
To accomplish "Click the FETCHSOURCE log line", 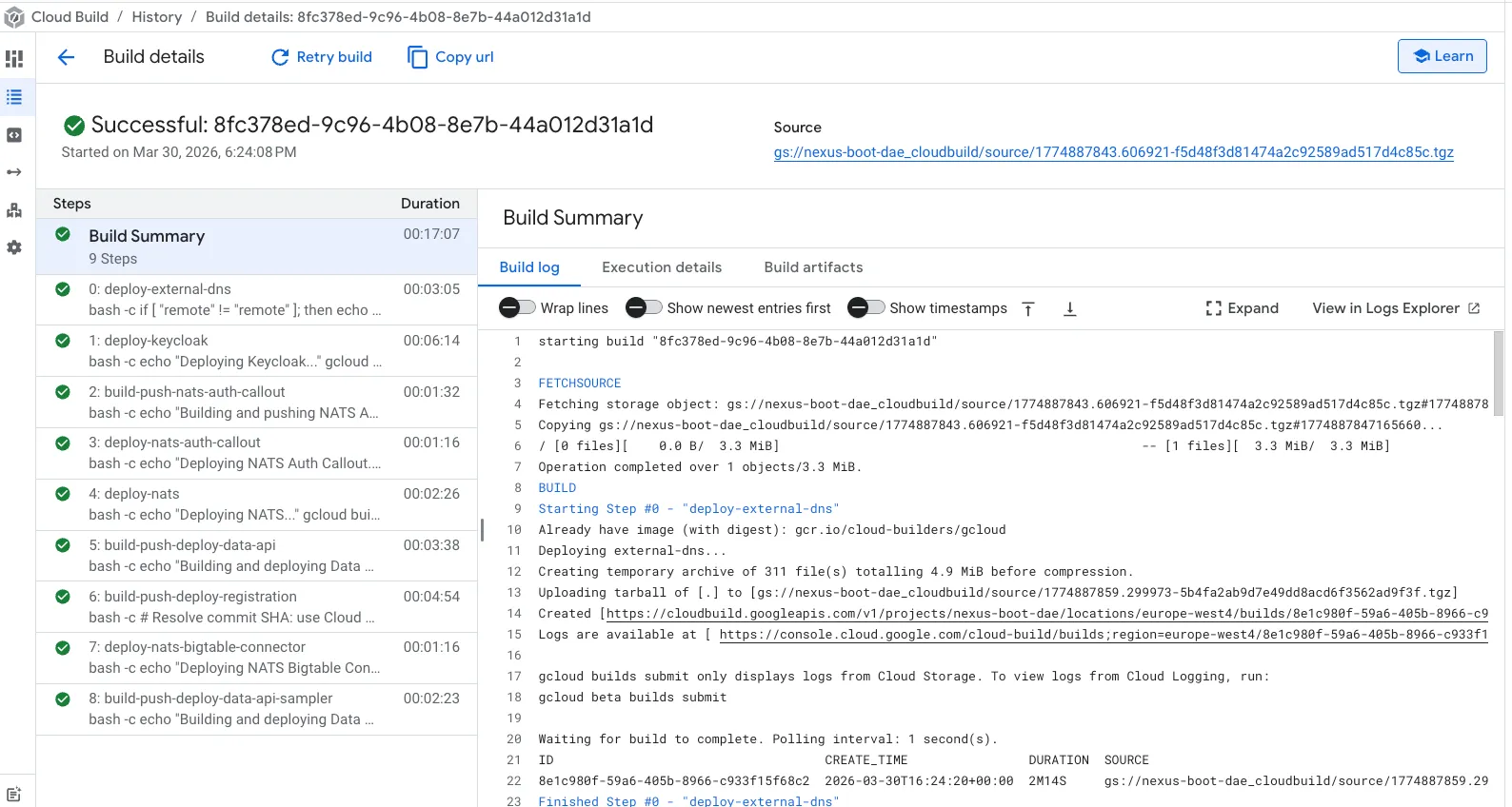I will coord(579,384).
